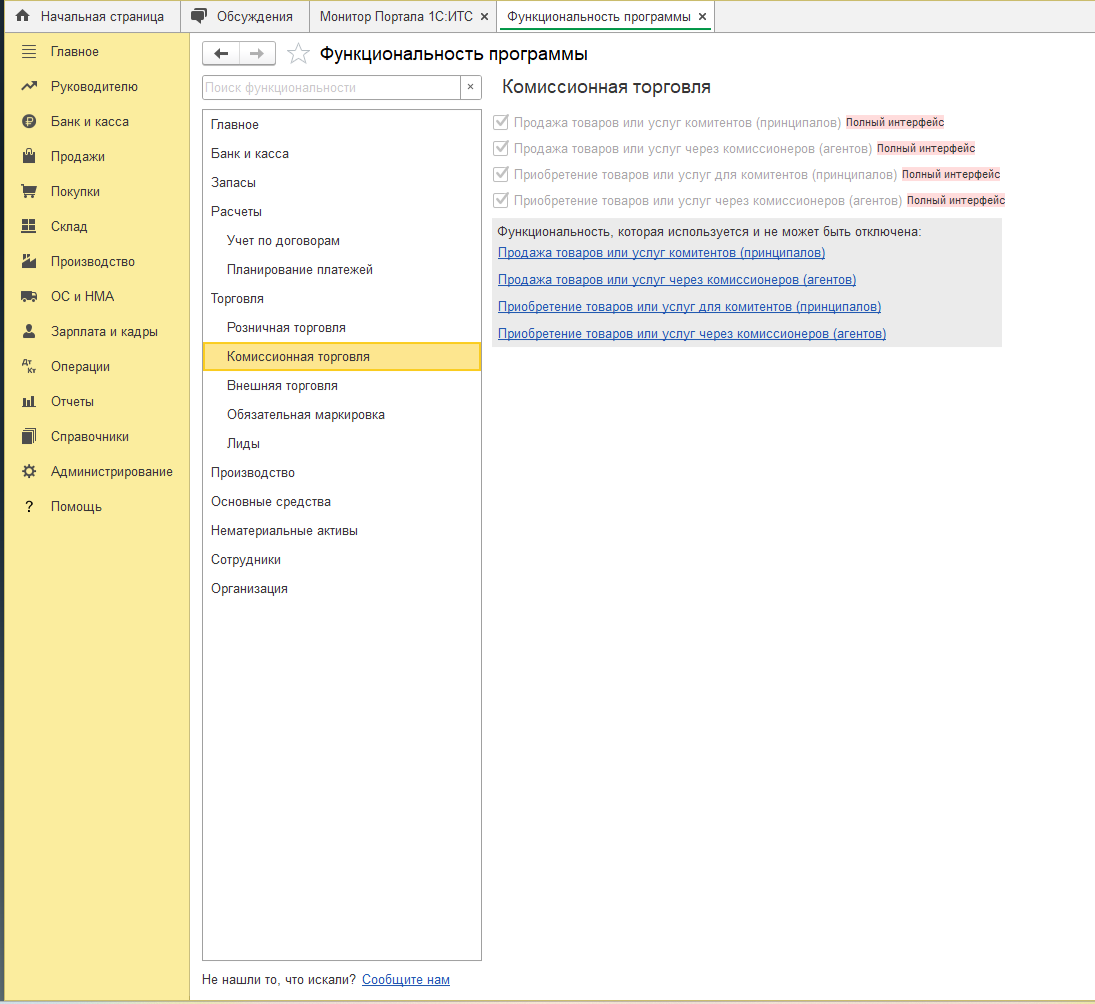
Task: Clear the functionality search field
Action: [471, 87]
